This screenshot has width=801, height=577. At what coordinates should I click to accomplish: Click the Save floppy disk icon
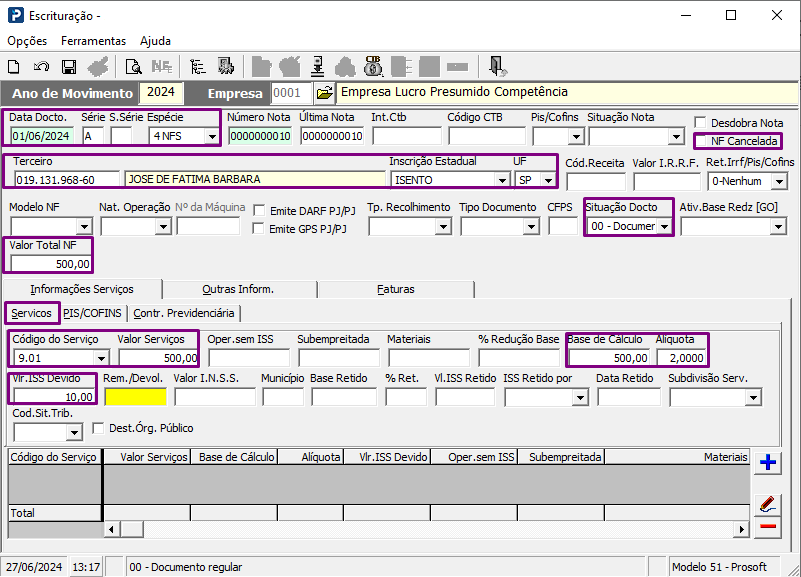[x=69, y=67]
